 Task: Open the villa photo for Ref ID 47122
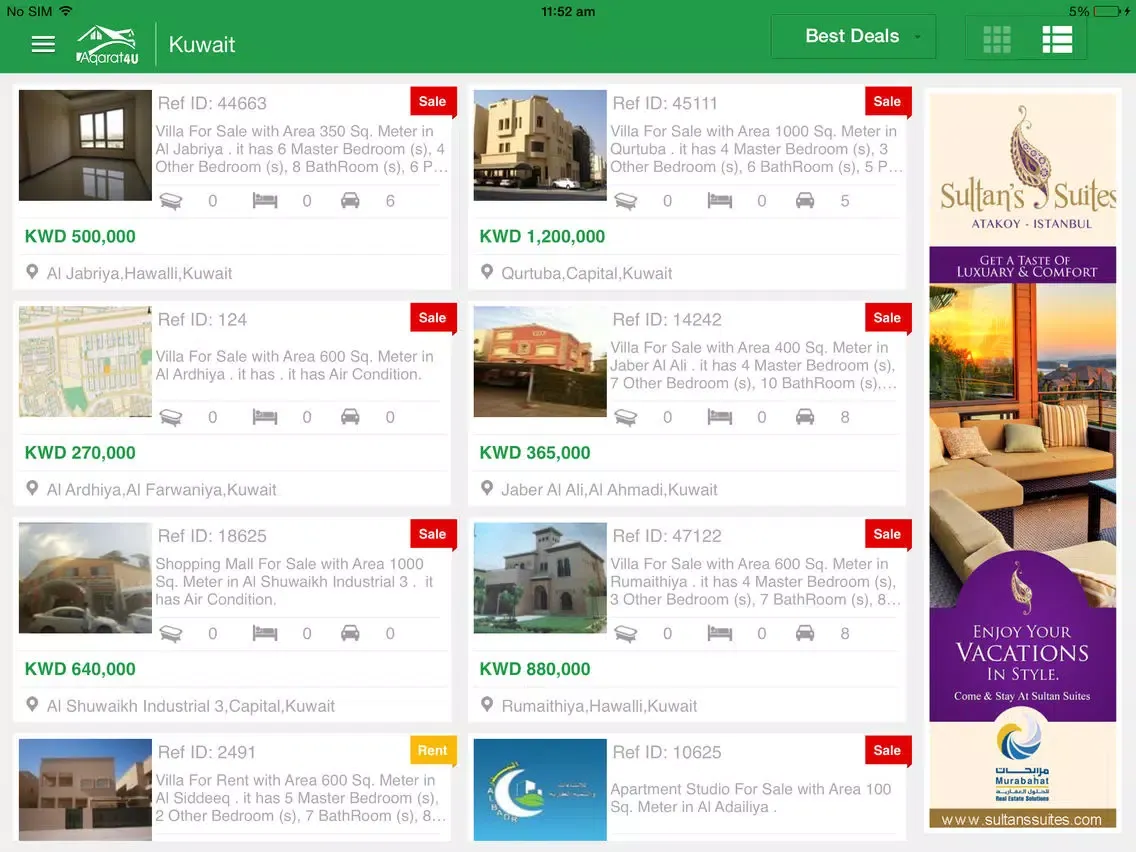tap(540, 578)
